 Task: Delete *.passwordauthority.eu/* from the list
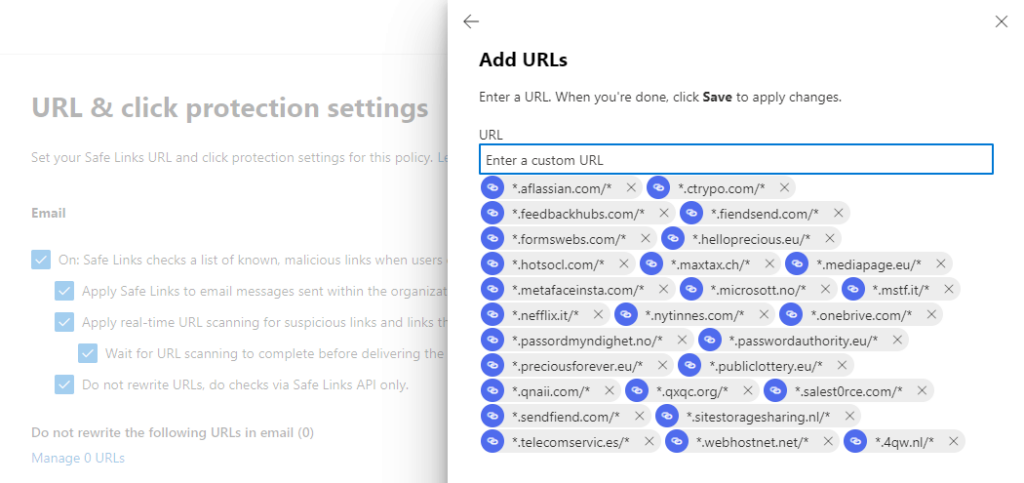coord(897,341)
